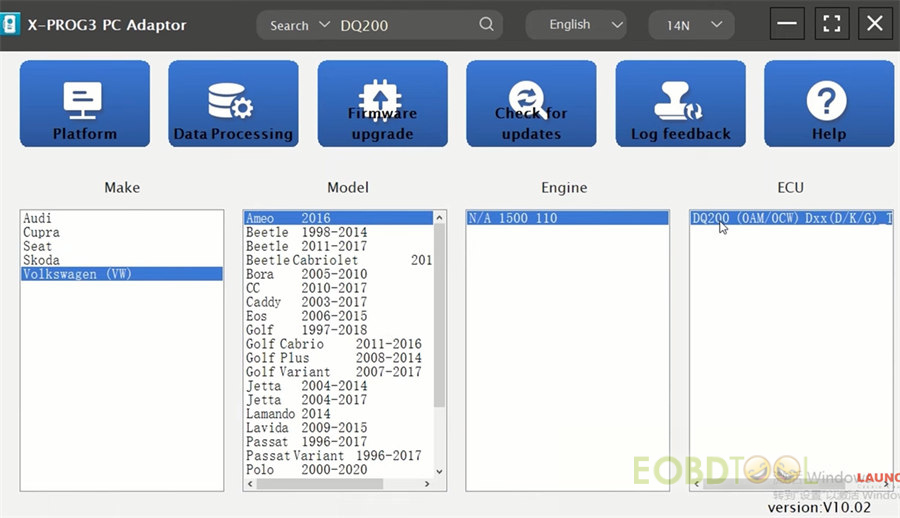Select CC 2010-2017 model
The width and height of the screenshot is (900, 518).
point(338,288)
